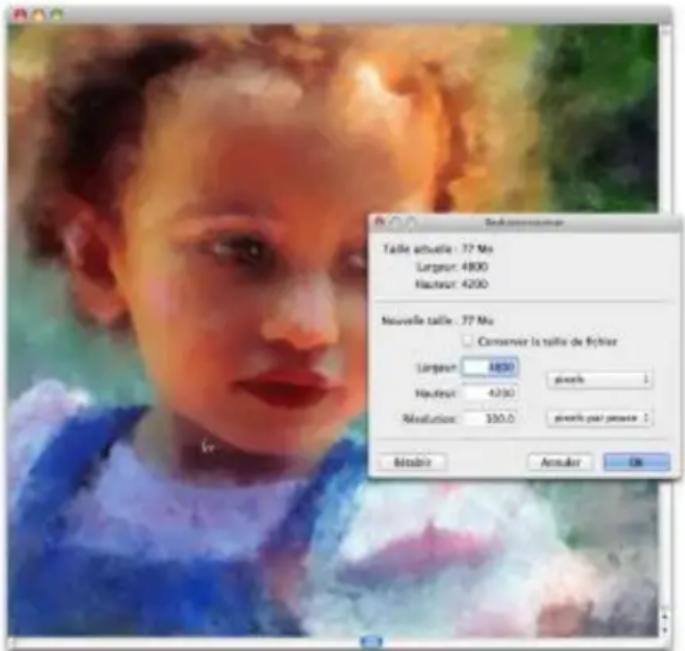Open the pixels unit dropdown

(x=599, y=379)
